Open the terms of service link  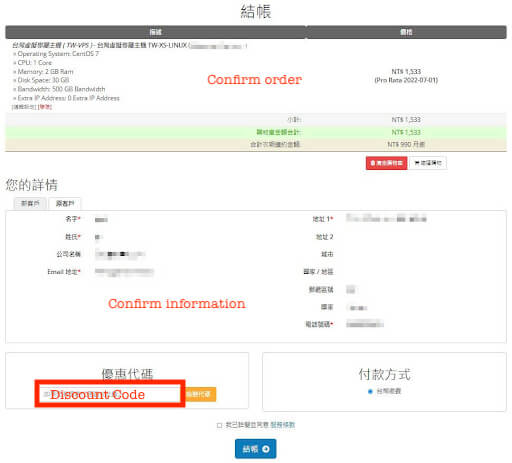283,425
